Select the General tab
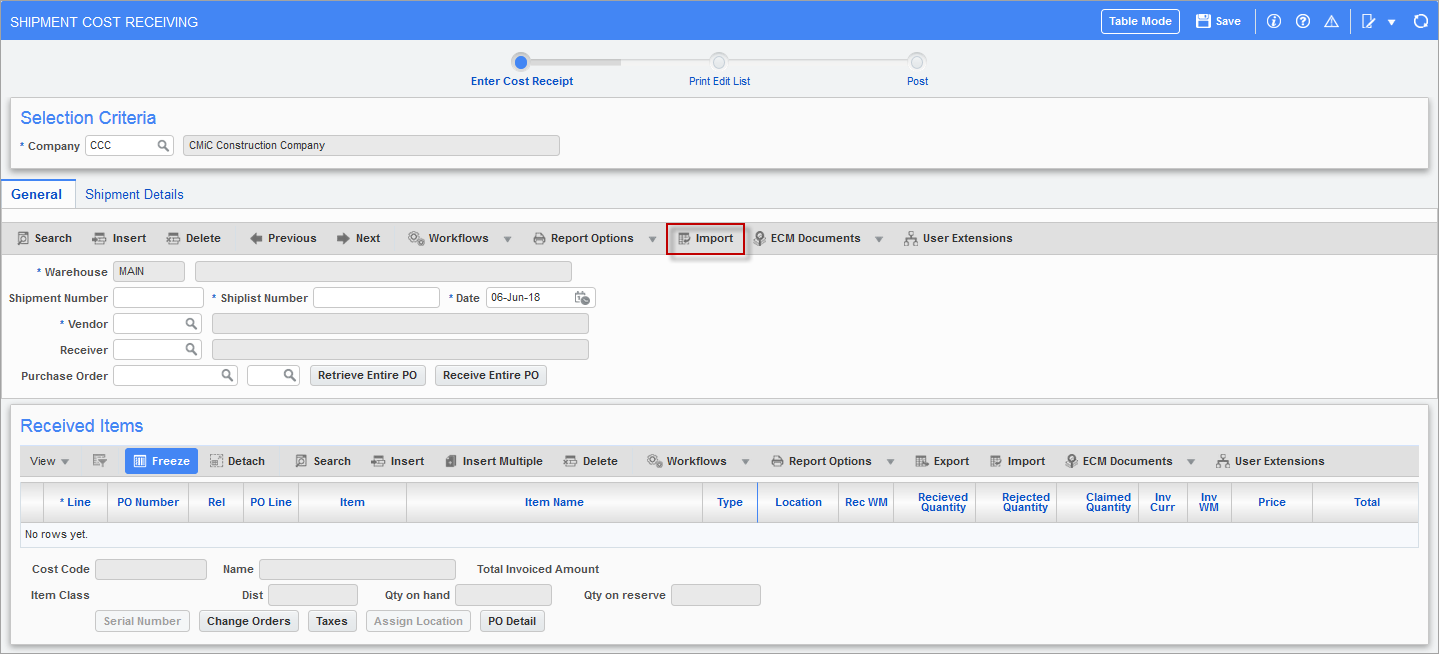The height and width of the screenshot is (654, 1439). (x=37, y=195)
